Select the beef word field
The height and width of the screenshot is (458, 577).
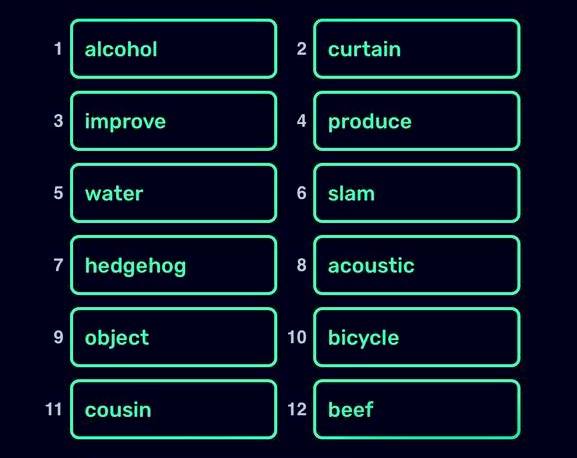[x=417, y=409]
